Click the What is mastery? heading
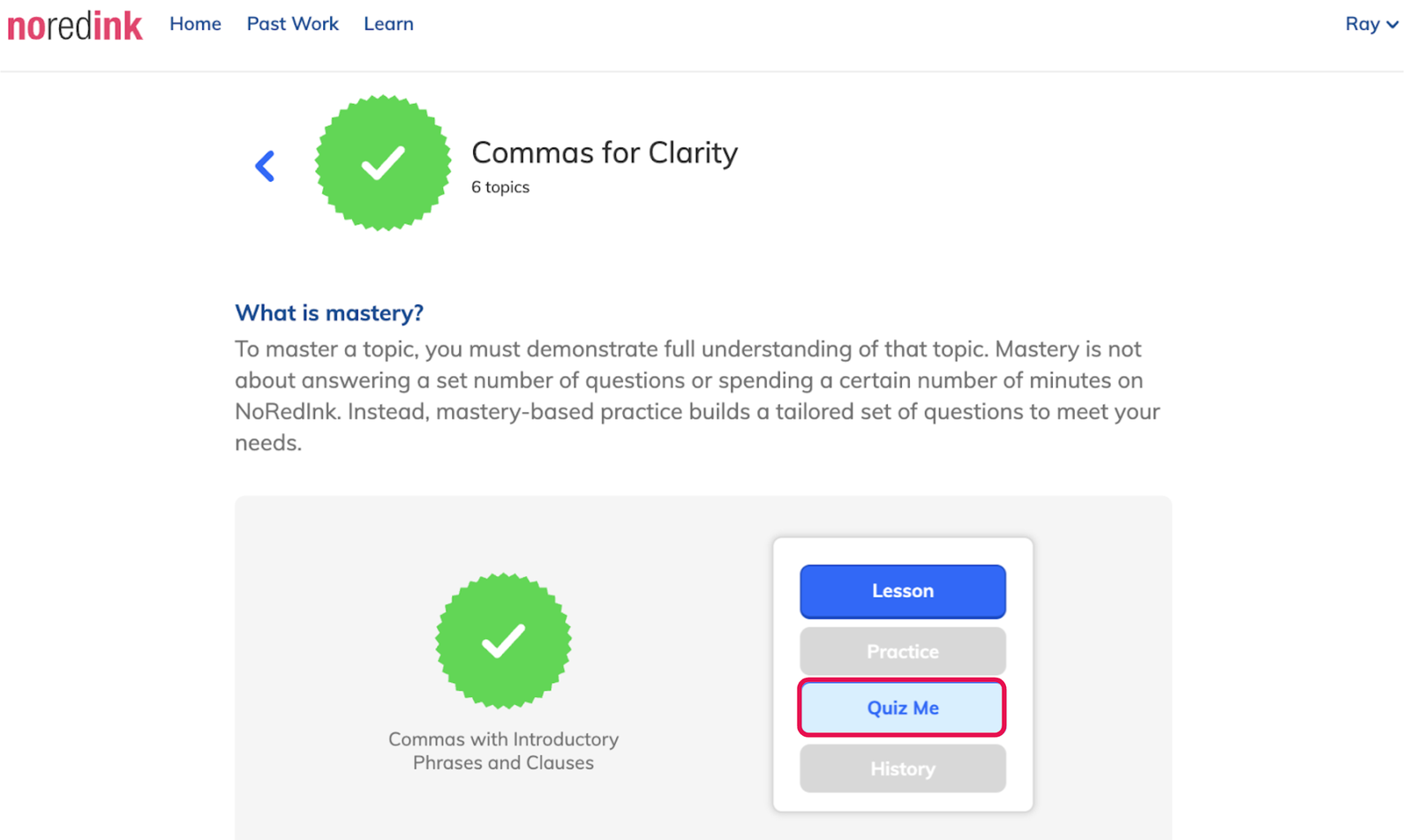Screen dimensions: 1412x840 [x=329, y=313]
